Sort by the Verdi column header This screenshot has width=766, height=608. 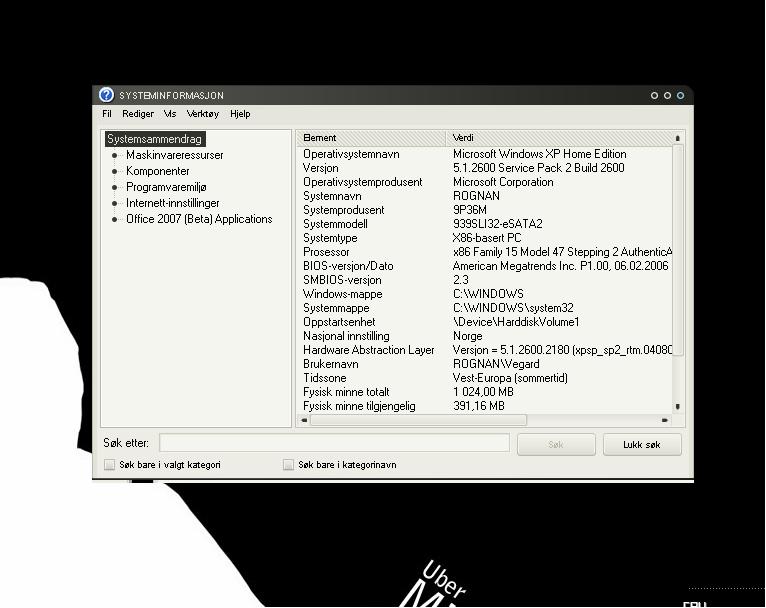click(x=559, y=138)
